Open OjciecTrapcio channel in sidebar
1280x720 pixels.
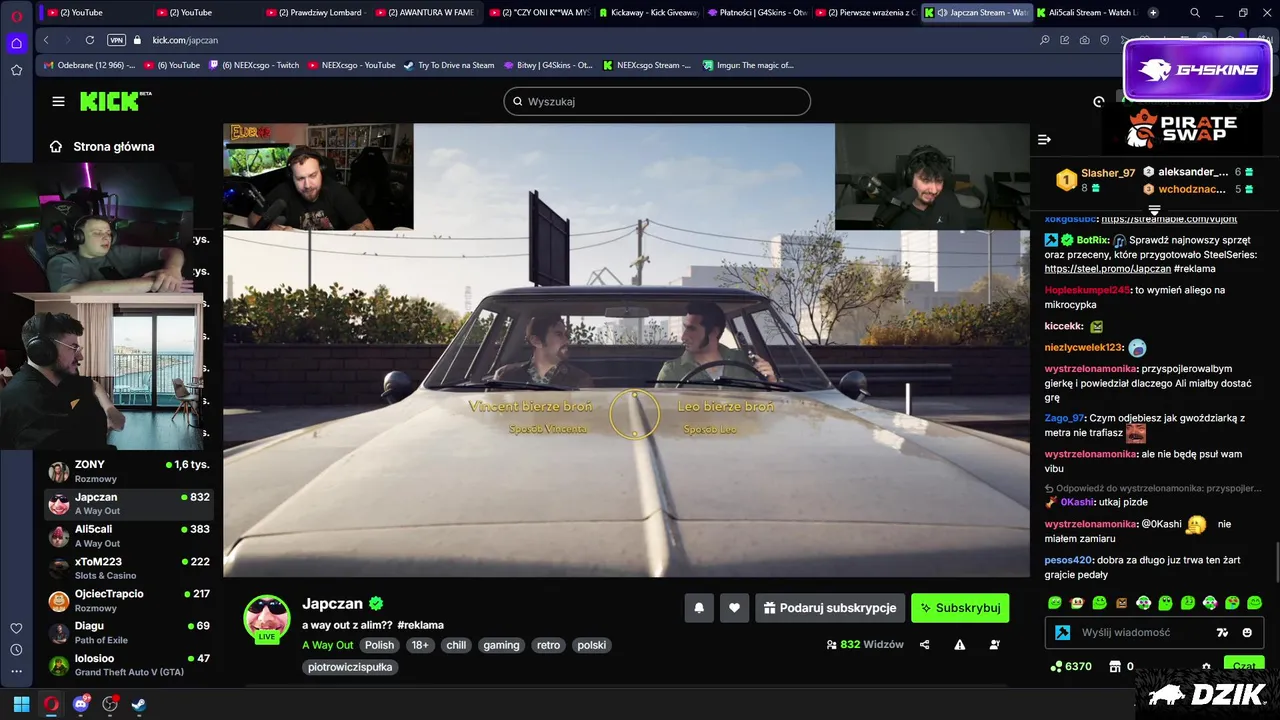129,600
